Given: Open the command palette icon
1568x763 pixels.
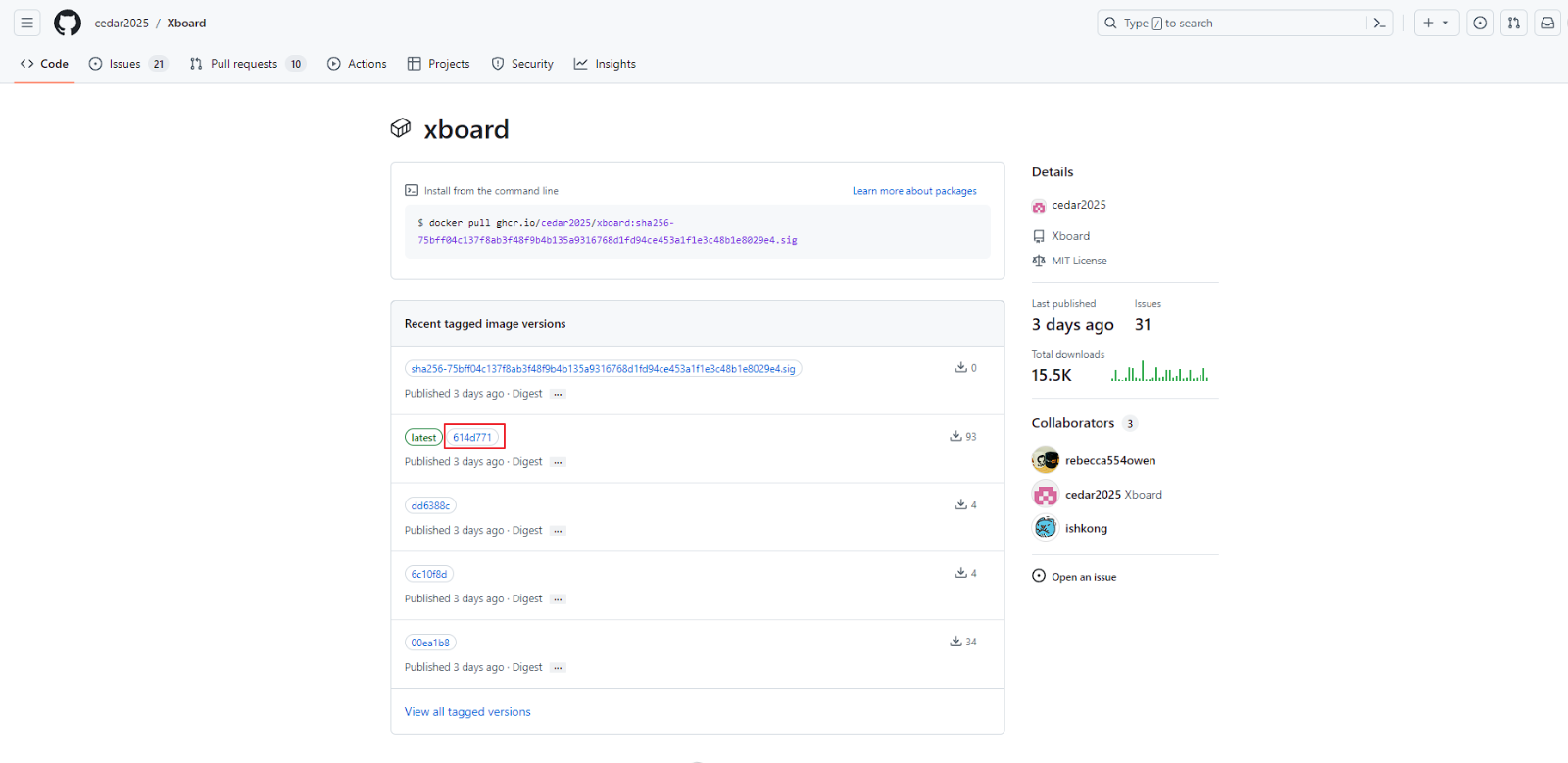Looking at the screenshot, I should (1379, 23).
